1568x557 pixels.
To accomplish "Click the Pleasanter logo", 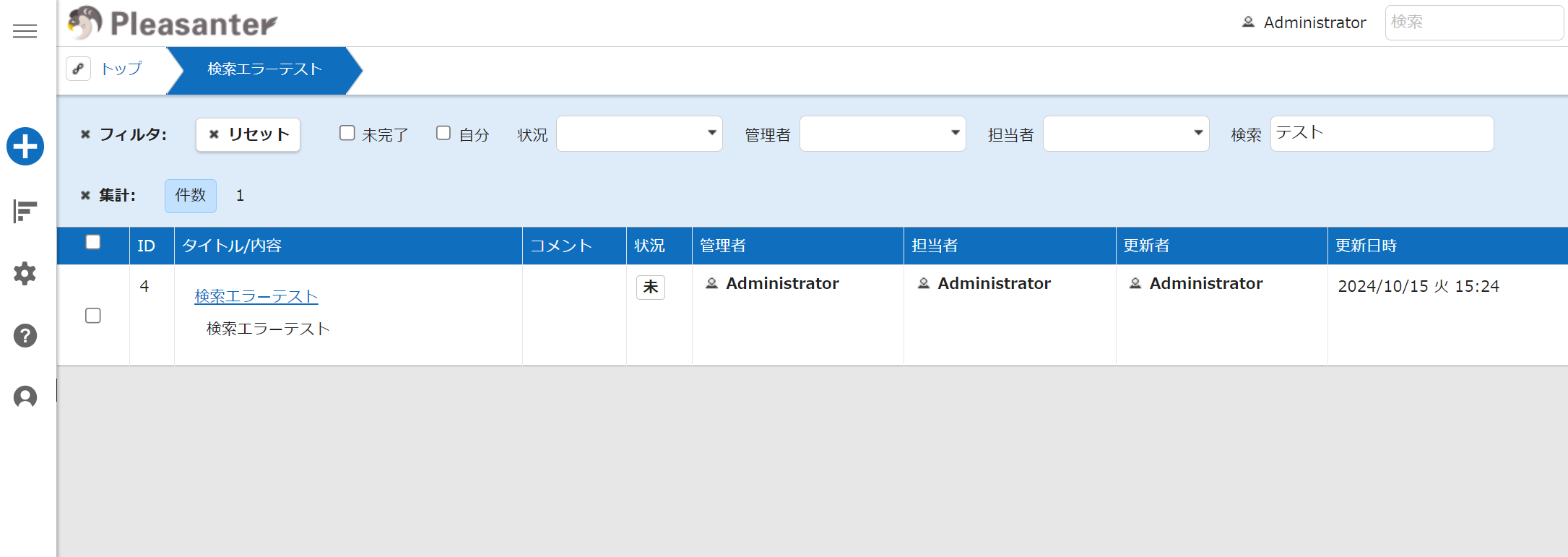I will click(x=172, y=23).
